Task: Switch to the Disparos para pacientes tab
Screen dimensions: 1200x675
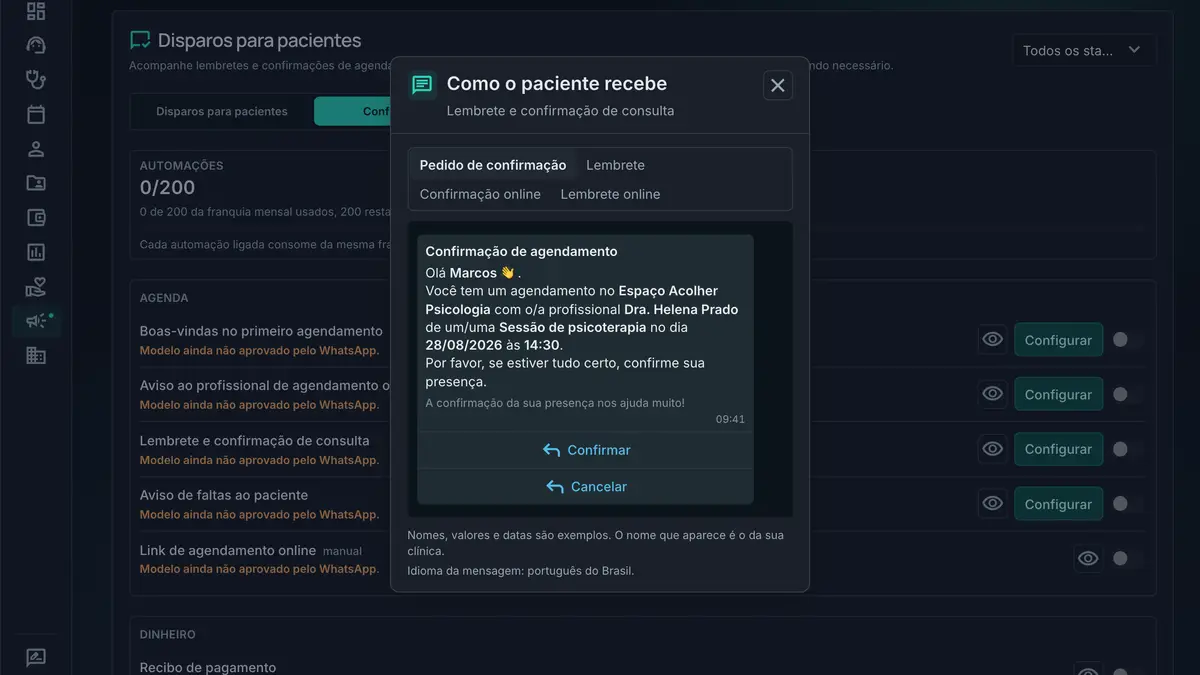Action: click(222, 111)
